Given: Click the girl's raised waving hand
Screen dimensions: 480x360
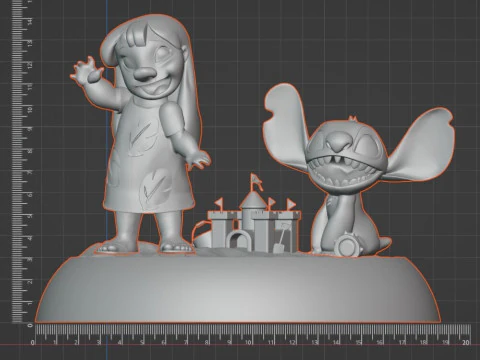Looking at the screenshot, I should pos(87,72).
